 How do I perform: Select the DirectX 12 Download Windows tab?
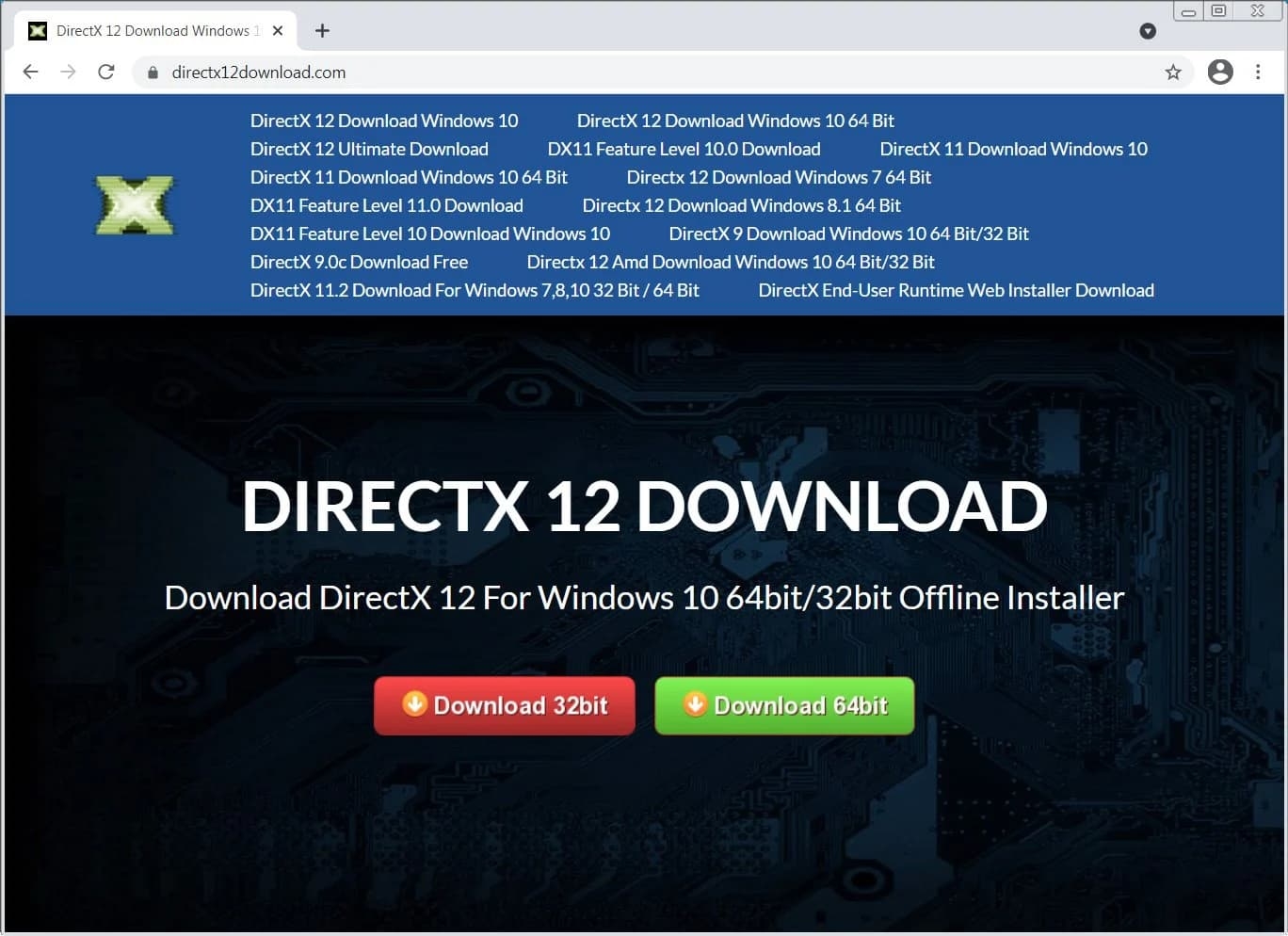coord(155,31)
